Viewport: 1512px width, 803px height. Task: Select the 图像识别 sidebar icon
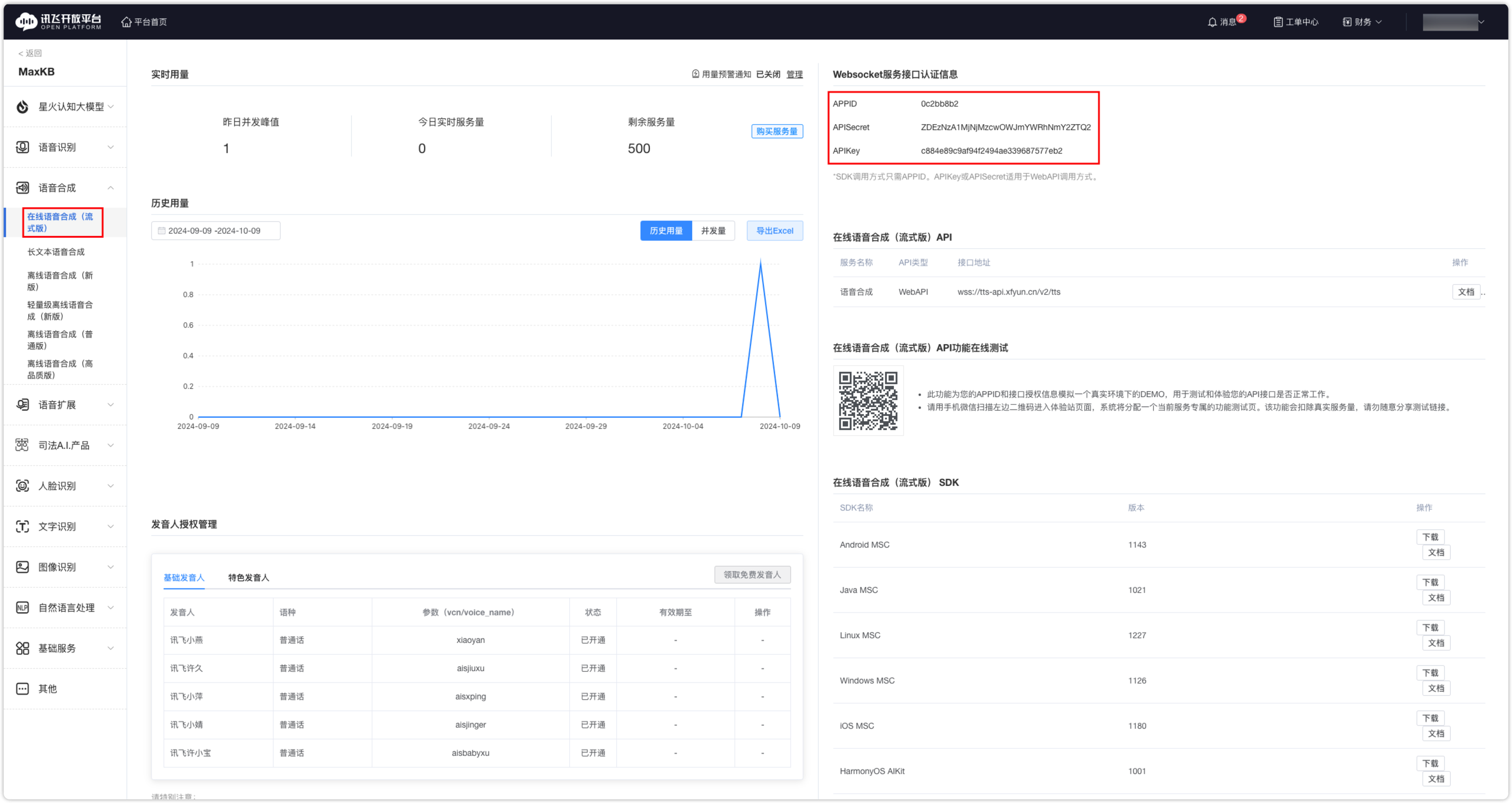click(x=22, y=567)
